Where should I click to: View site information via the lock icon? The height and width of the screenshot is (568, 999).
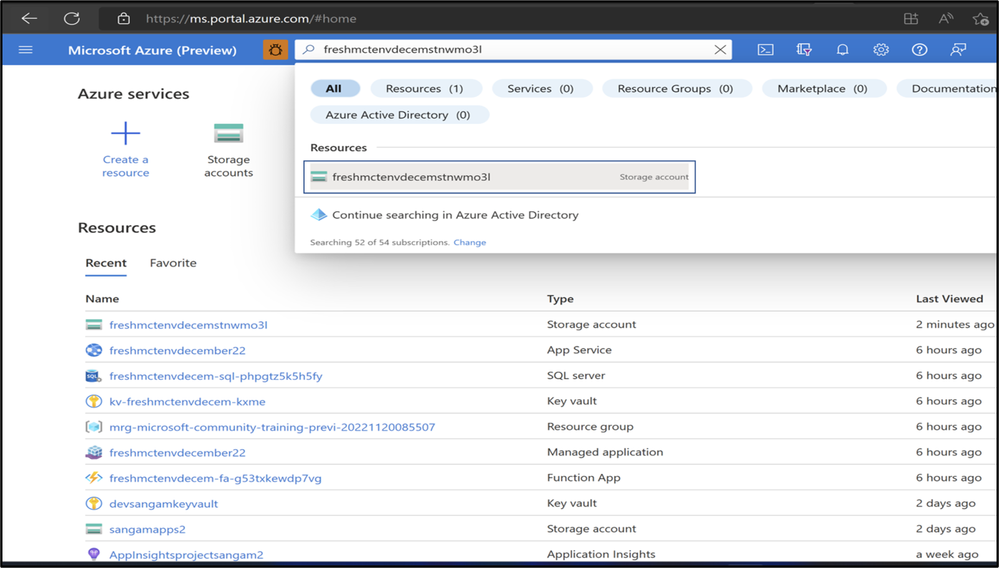(124, 18)
